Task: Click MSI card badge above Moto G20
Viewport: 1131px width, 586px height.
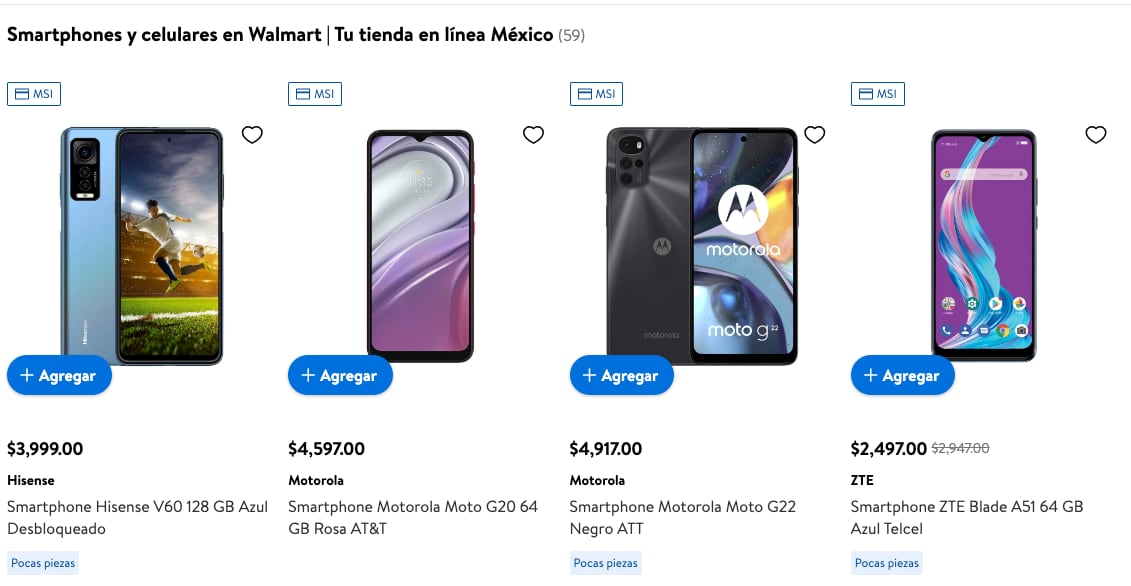Action: click(315, 94)
